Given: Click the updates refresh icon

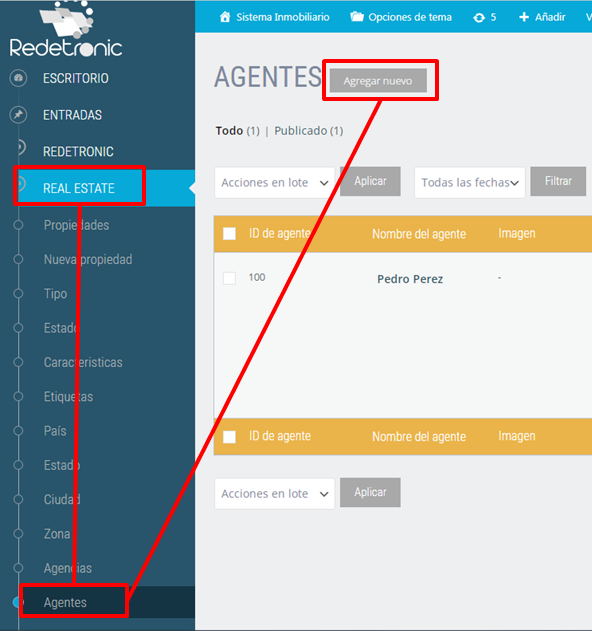Looking at the screenshot, I should (x=479, y=17).
